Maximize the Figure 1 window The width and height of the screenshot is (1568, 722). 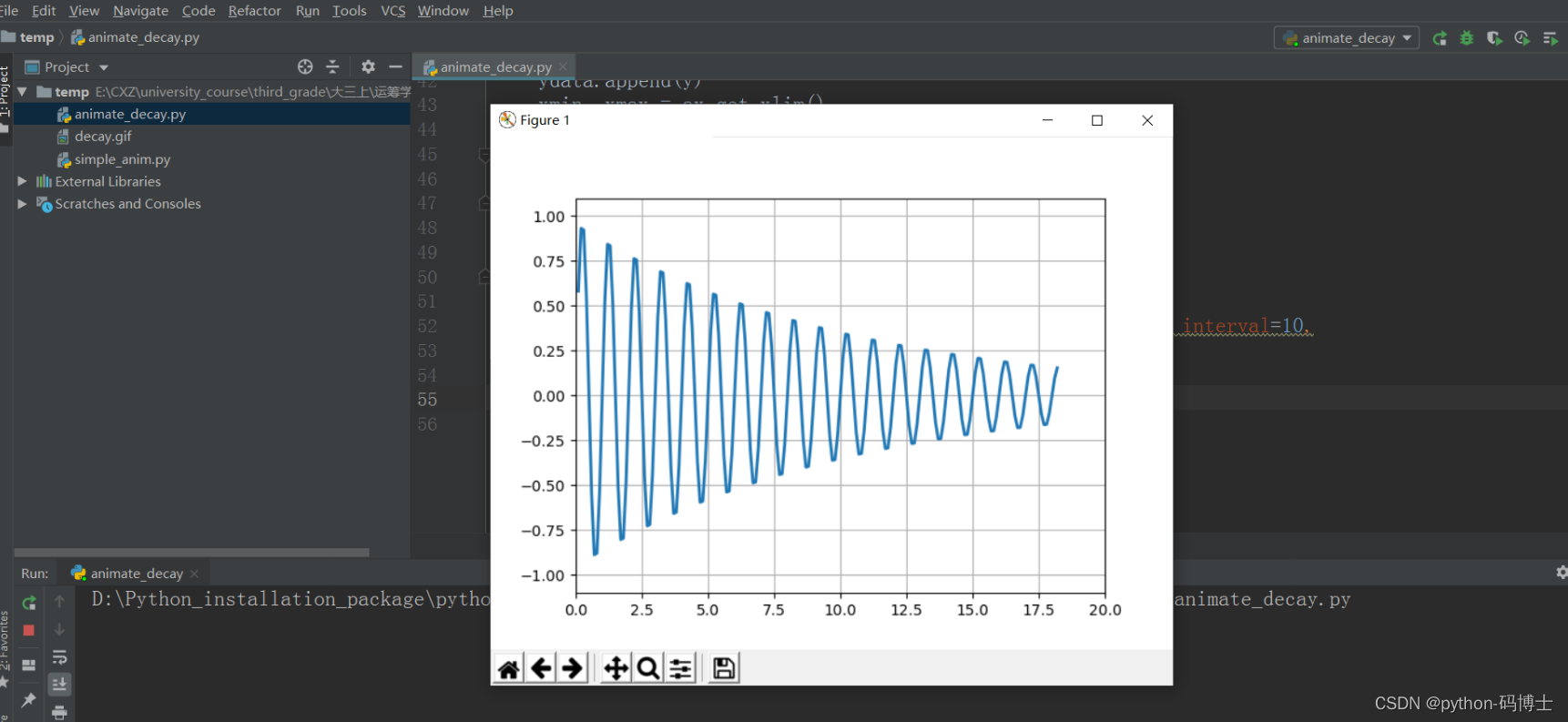coord(1097,120)
